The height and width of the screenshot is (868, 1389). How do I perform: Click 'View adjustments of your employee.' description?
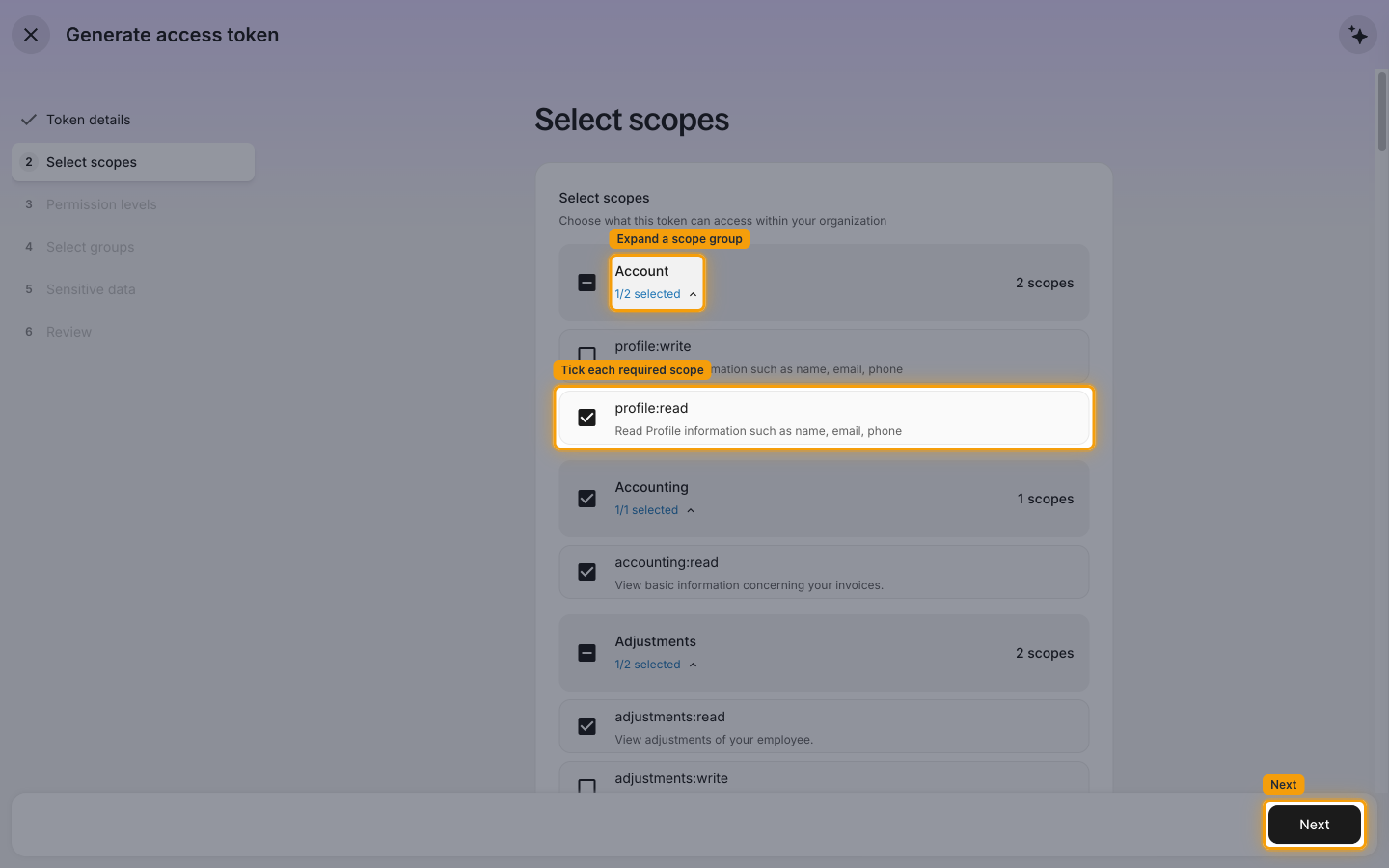coord(714,740)
